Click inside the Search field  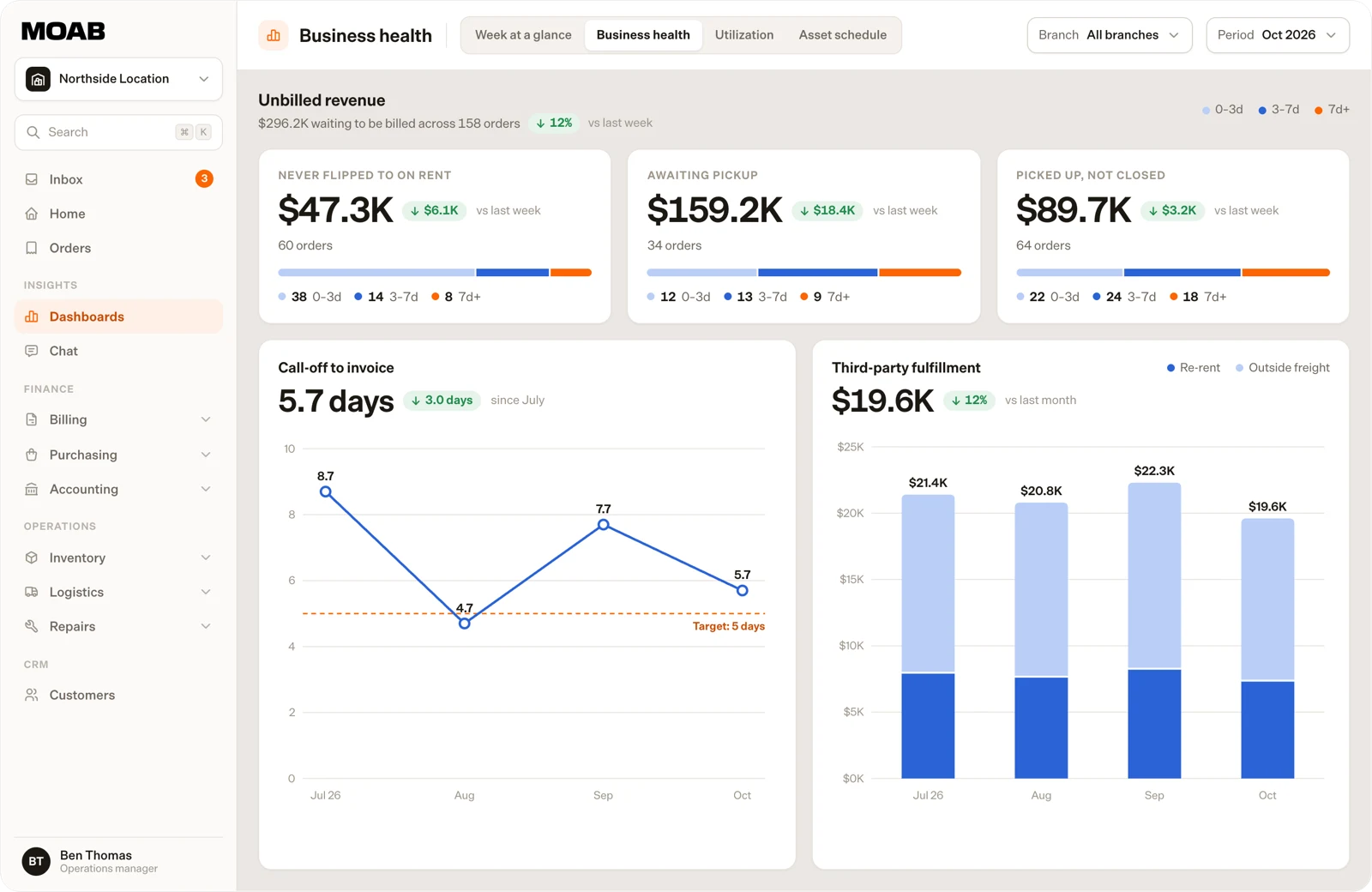click(118, 132)
